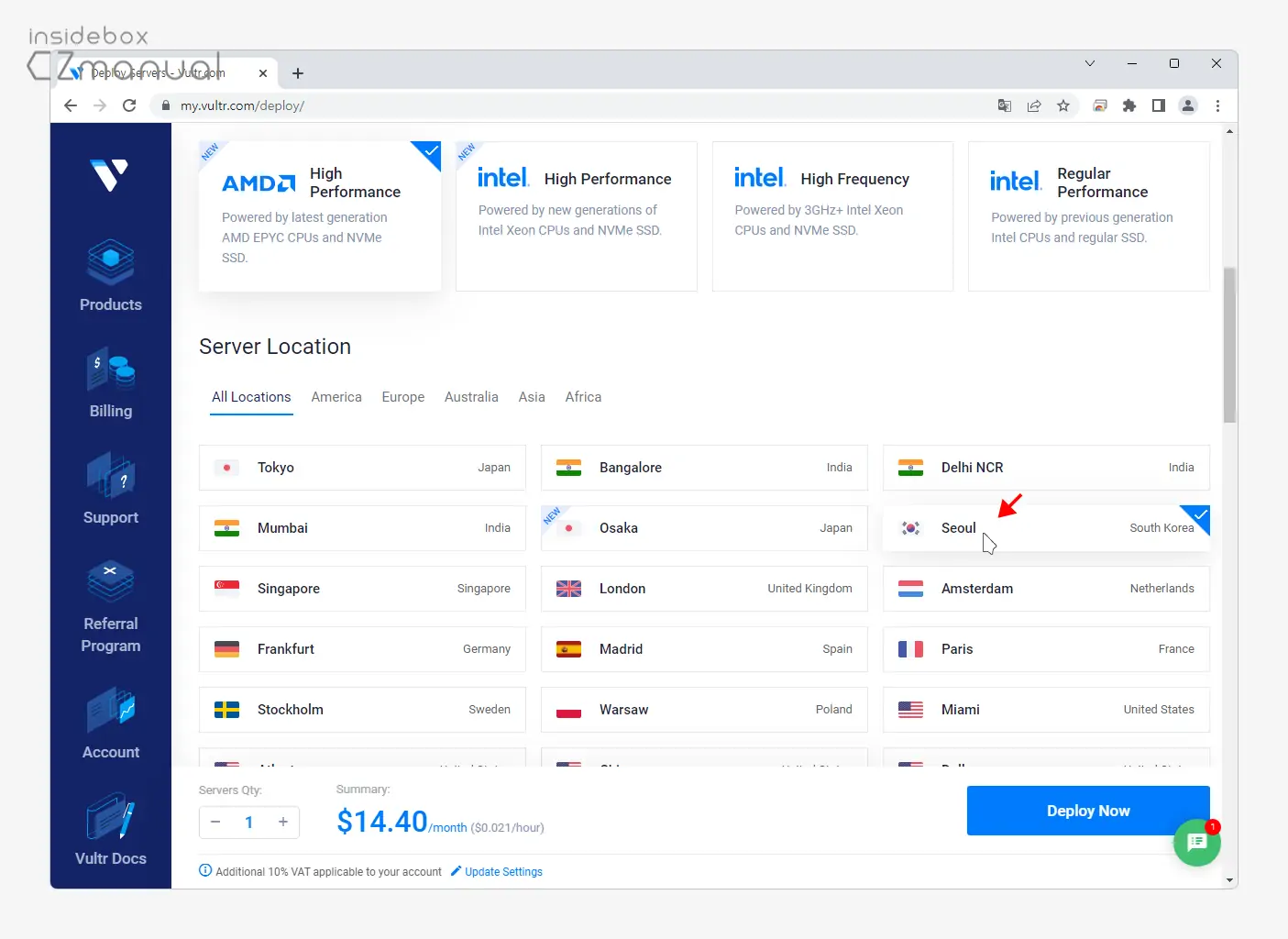The image size is (1288, 939).
Task: Open the Update Settings link
Action: (503, 871)
